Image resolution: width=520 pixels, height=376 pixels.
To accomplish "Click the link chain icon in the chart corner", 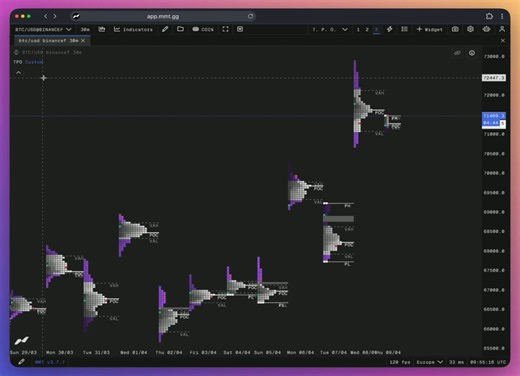I will pos(457,53).
